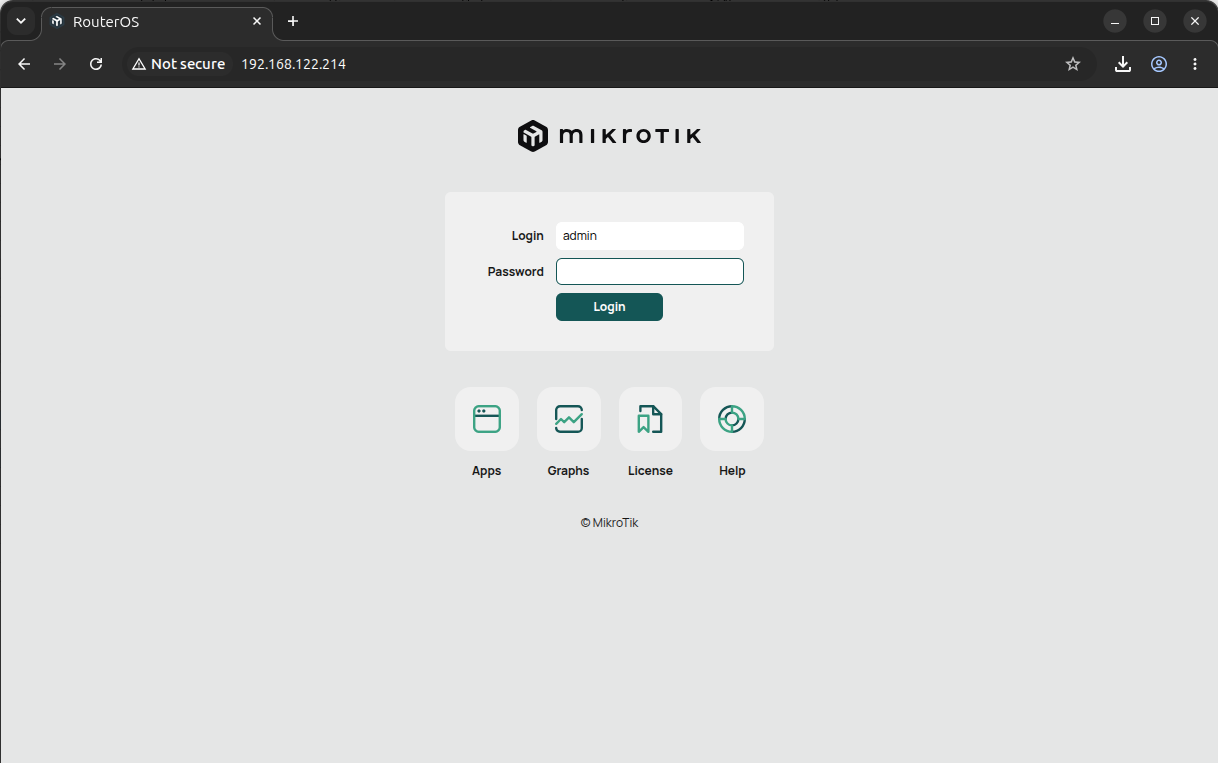Minimize the browser window
This screenshot has width=1218, height=763.
[1115, 21]
